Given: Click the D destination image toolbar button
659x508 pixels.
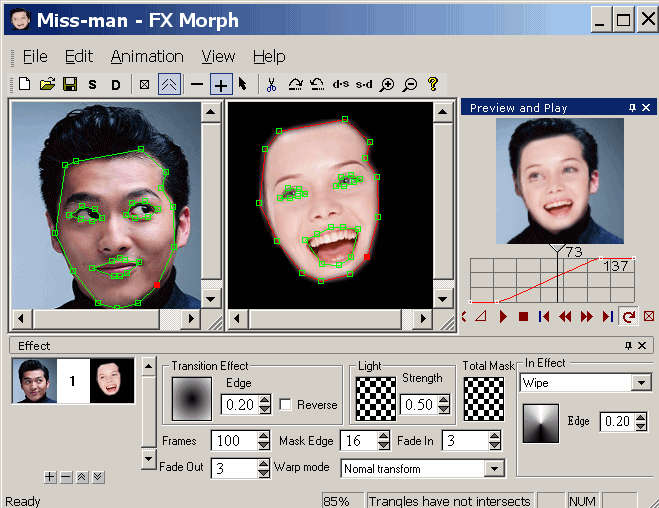Looking at the screenshot, I should tap(116, 85).
